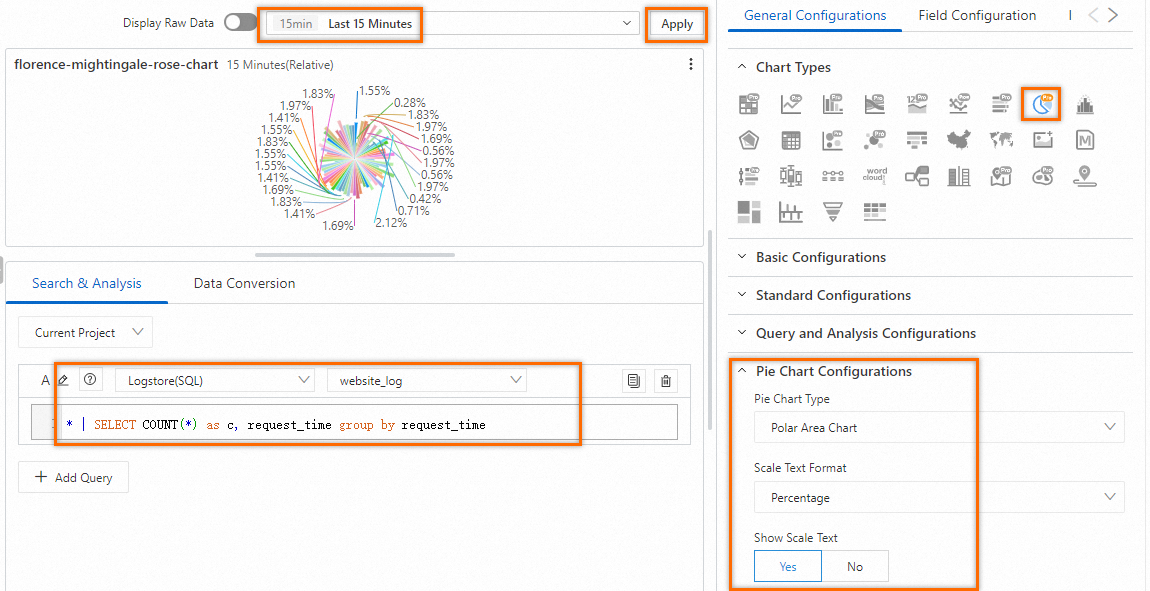
Task: Click the pencil edit icon beside query A
Action: point(63,380)
